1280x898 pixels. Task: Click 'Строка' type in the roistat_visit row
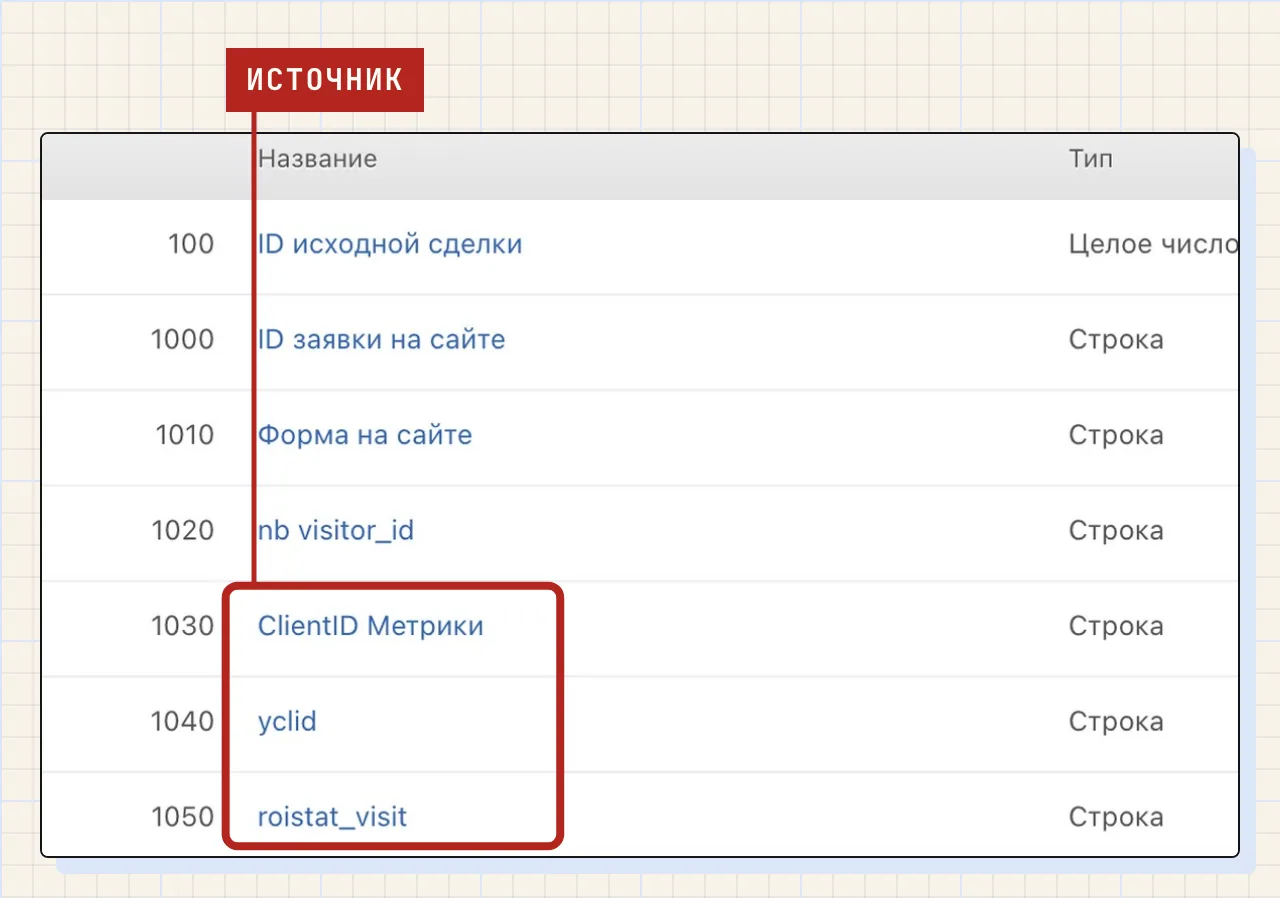coord(1116,817)
